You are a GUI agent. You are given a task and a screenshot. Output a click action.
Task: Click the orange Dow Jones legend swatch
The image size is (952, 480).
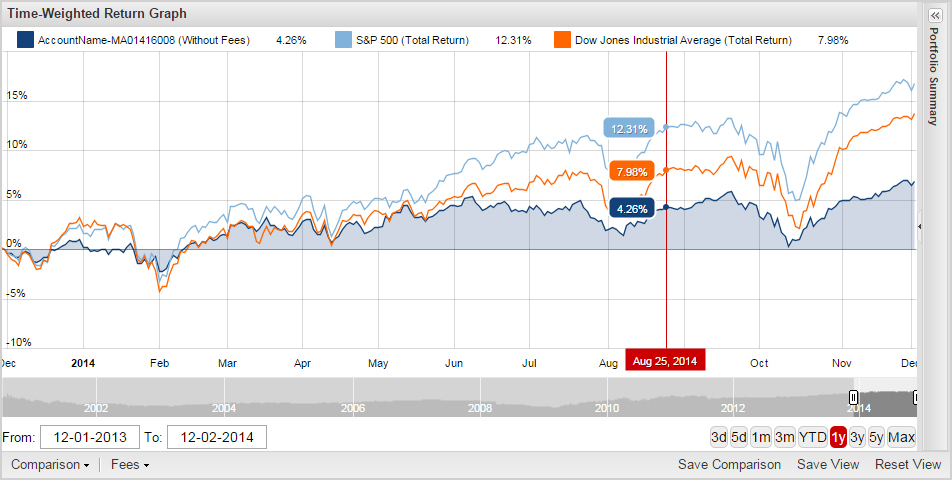562,40
